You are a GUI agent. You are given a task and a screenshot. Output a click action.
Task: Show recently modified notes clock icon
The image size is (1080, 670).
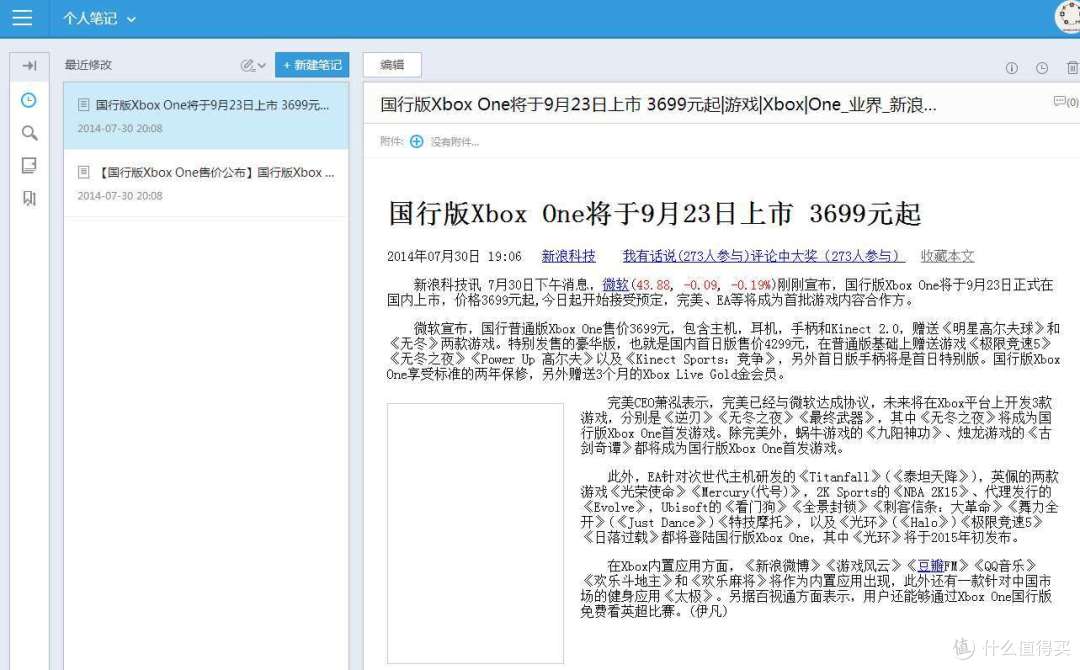click(x=29, y=100)
